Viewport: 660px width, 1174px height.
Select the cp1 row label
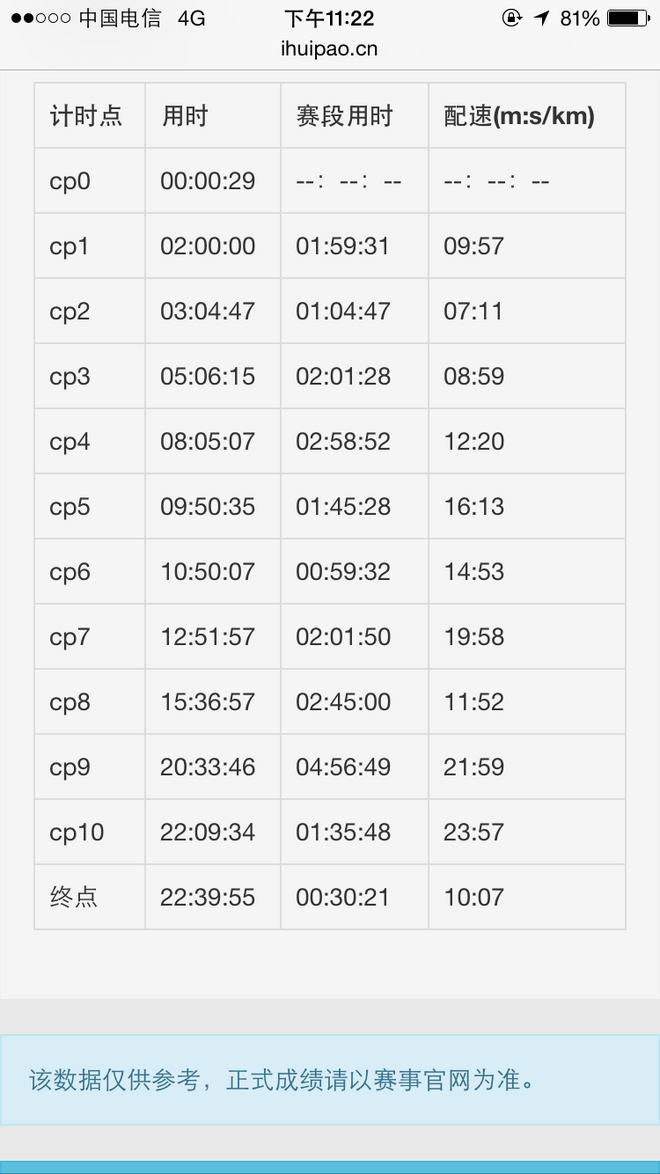pos(70,246)
